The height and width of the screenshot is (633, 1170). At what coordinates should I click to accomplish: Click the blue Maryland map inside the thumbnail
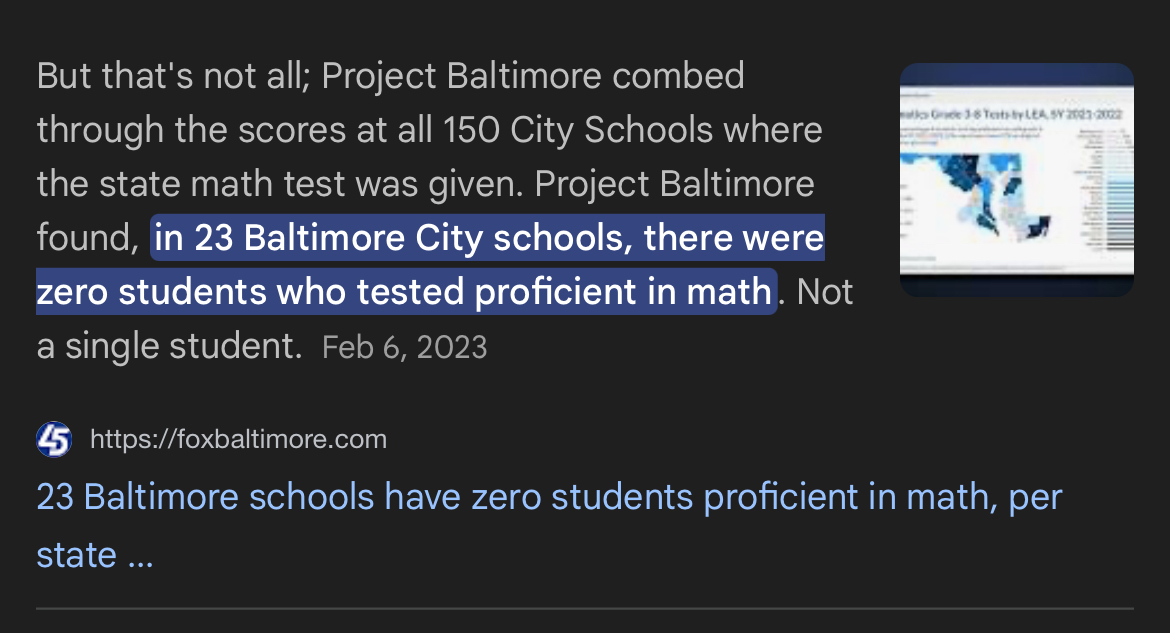[x=977, y=194]
